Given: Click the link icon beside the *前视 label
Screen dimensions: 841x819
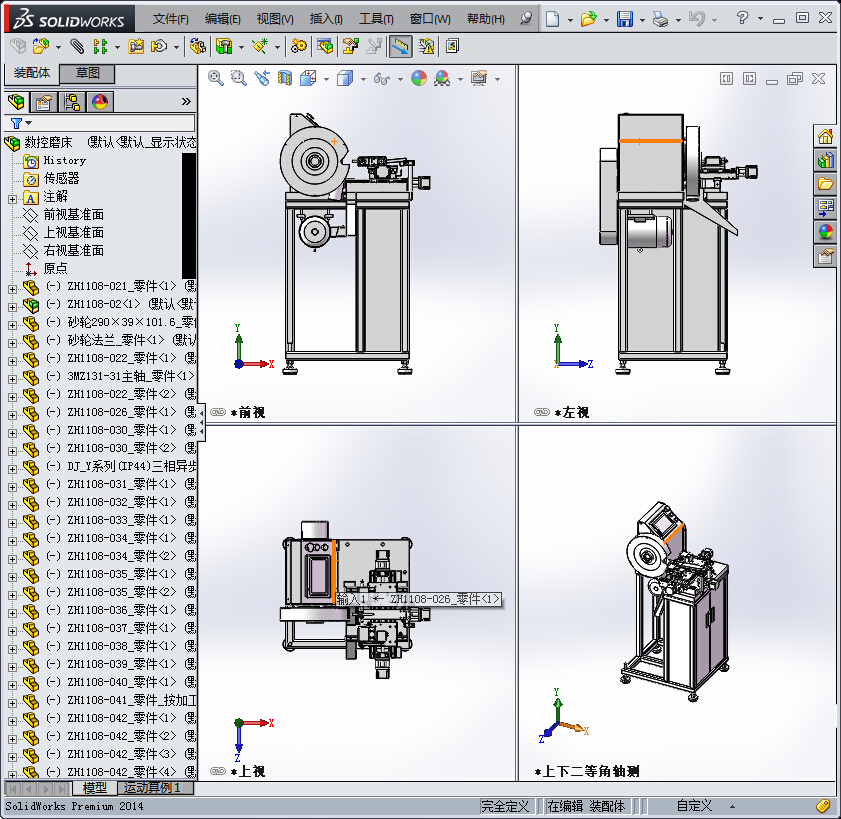Looking at the screenshot, I should tap(218, 412).
